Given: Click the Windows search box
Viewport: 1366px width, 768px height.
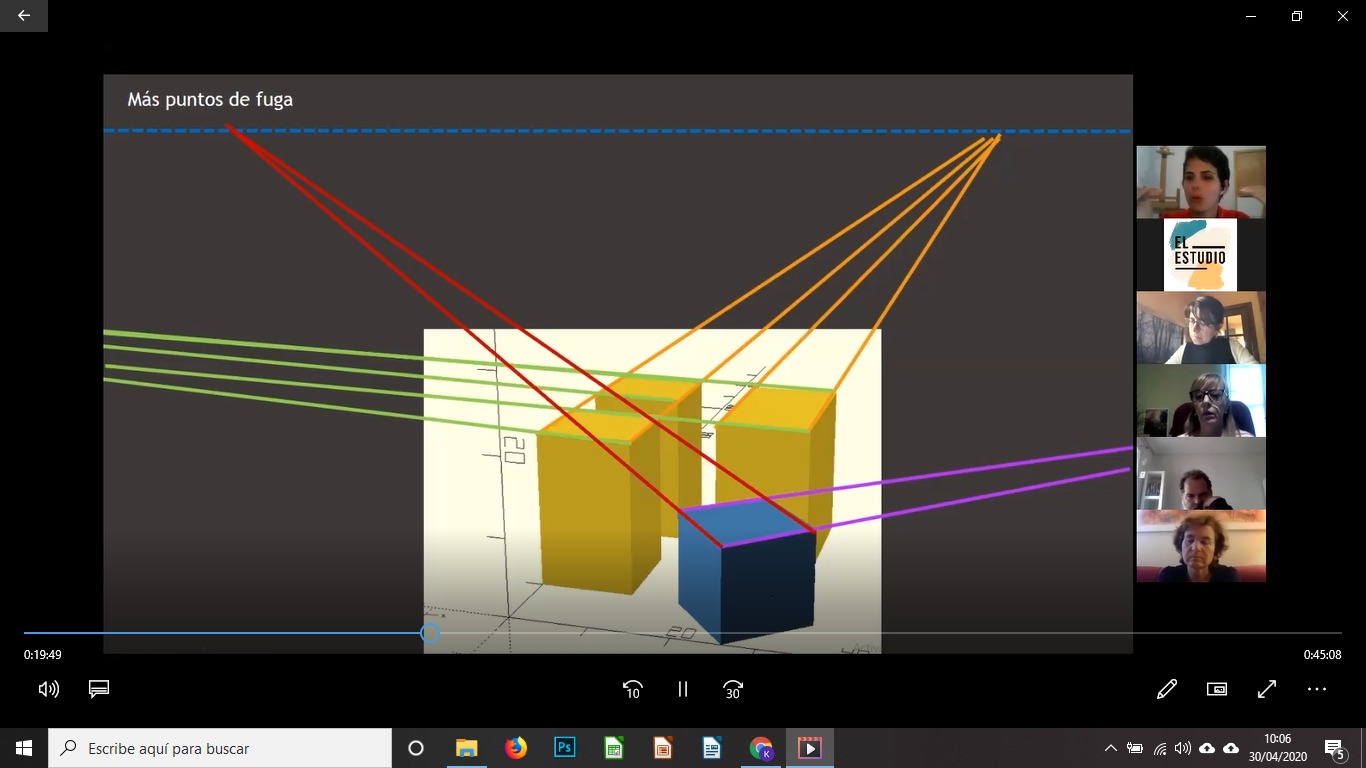Looking at the screenshot, I should click(x=220, y=748).
